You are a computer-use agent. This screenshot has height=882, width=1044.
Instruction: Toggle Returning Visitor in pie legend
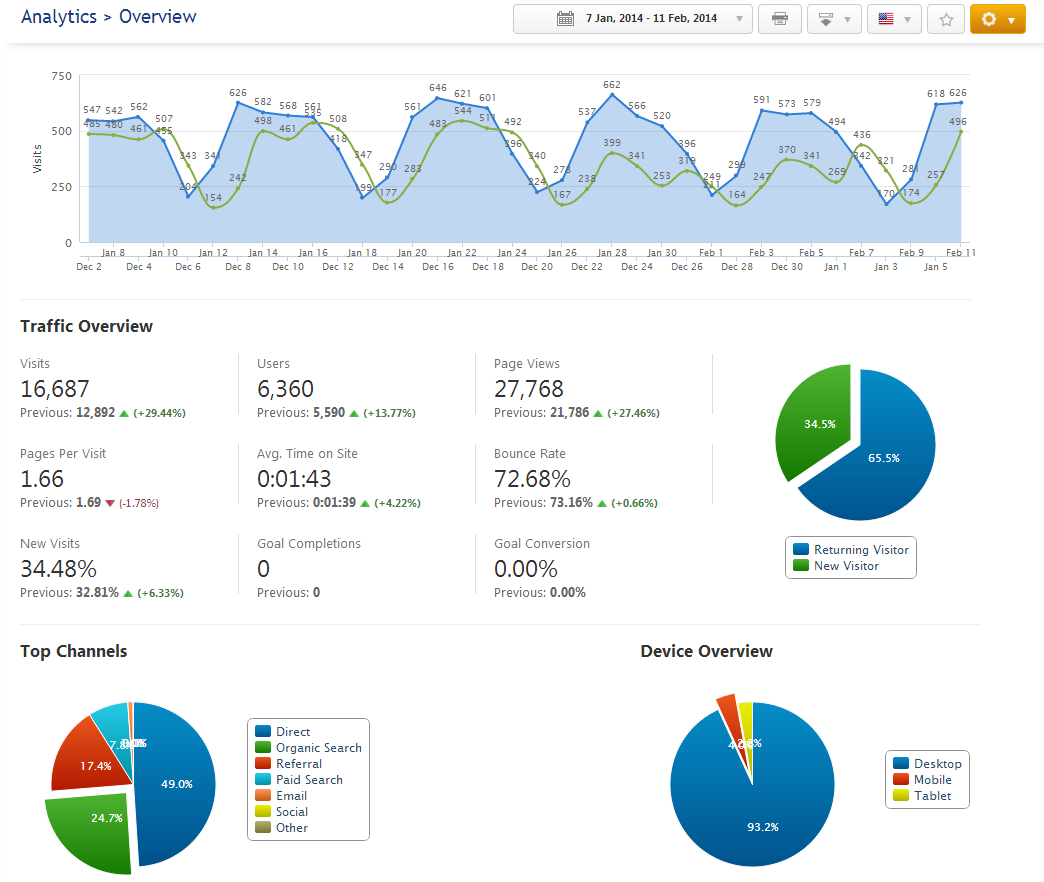click(860, 550)
